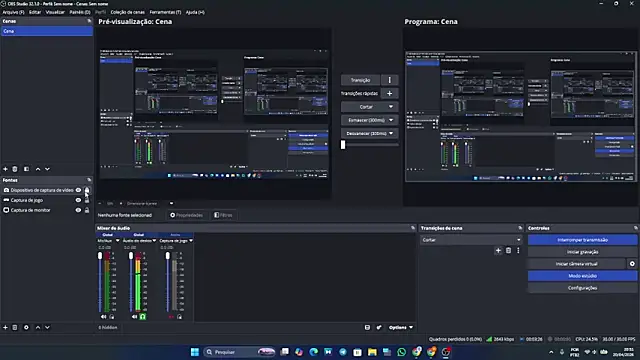Unmute Captura de jogo audio channel

click(x=171, y=317)
